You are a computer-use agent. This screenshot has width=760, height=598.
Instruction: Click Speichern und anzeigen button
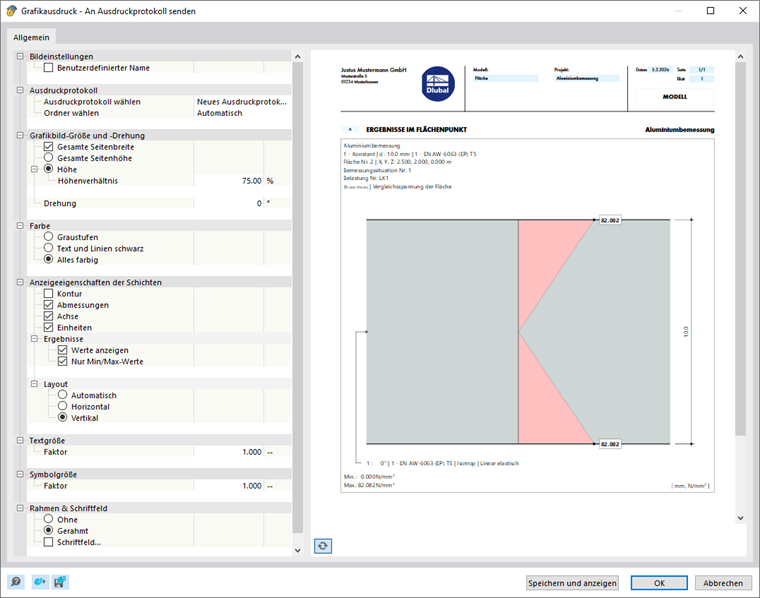[x=572, y=583]
